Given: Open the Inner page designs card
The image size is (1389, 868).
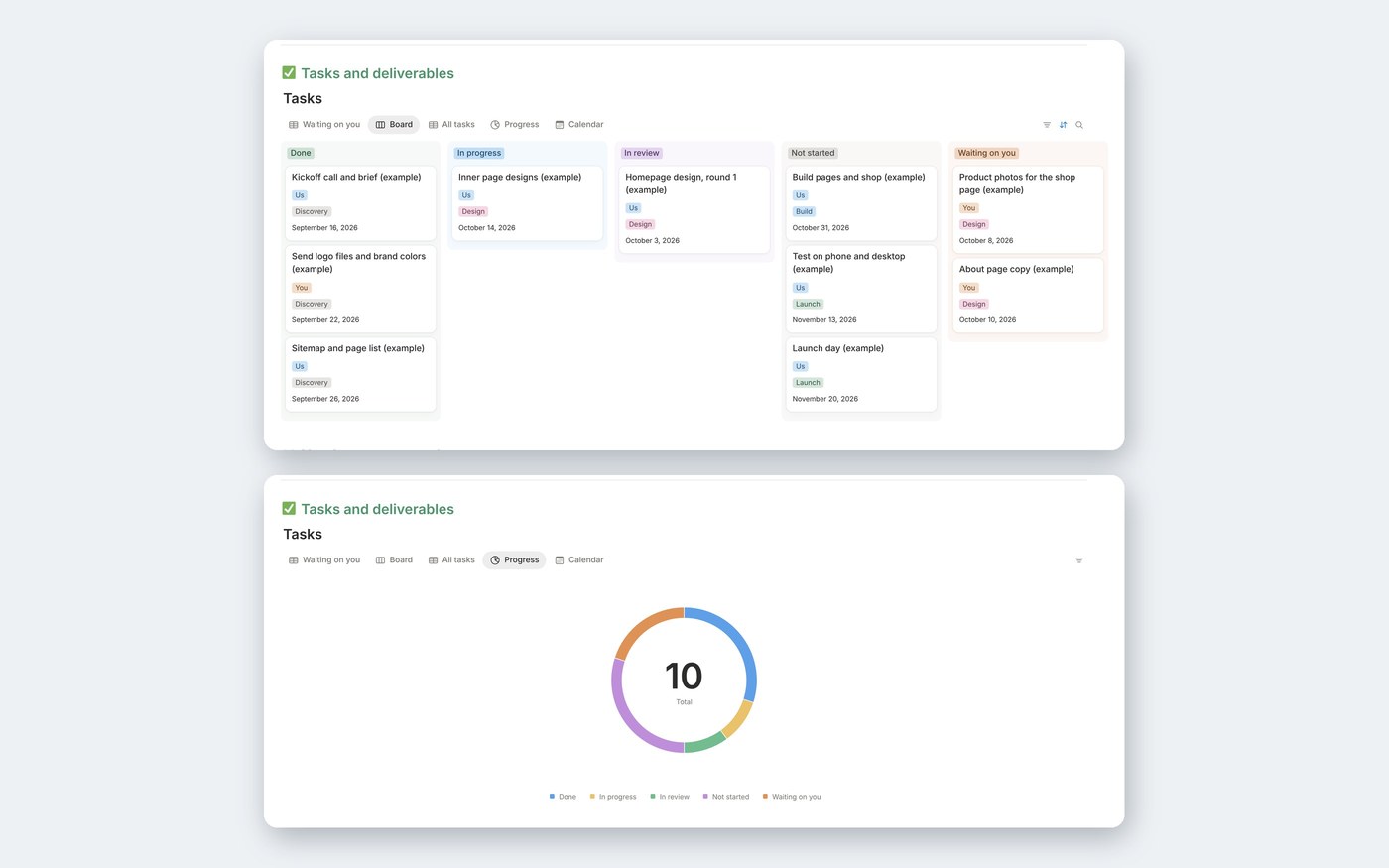Looking at the screenshot, I should [528, 202].
